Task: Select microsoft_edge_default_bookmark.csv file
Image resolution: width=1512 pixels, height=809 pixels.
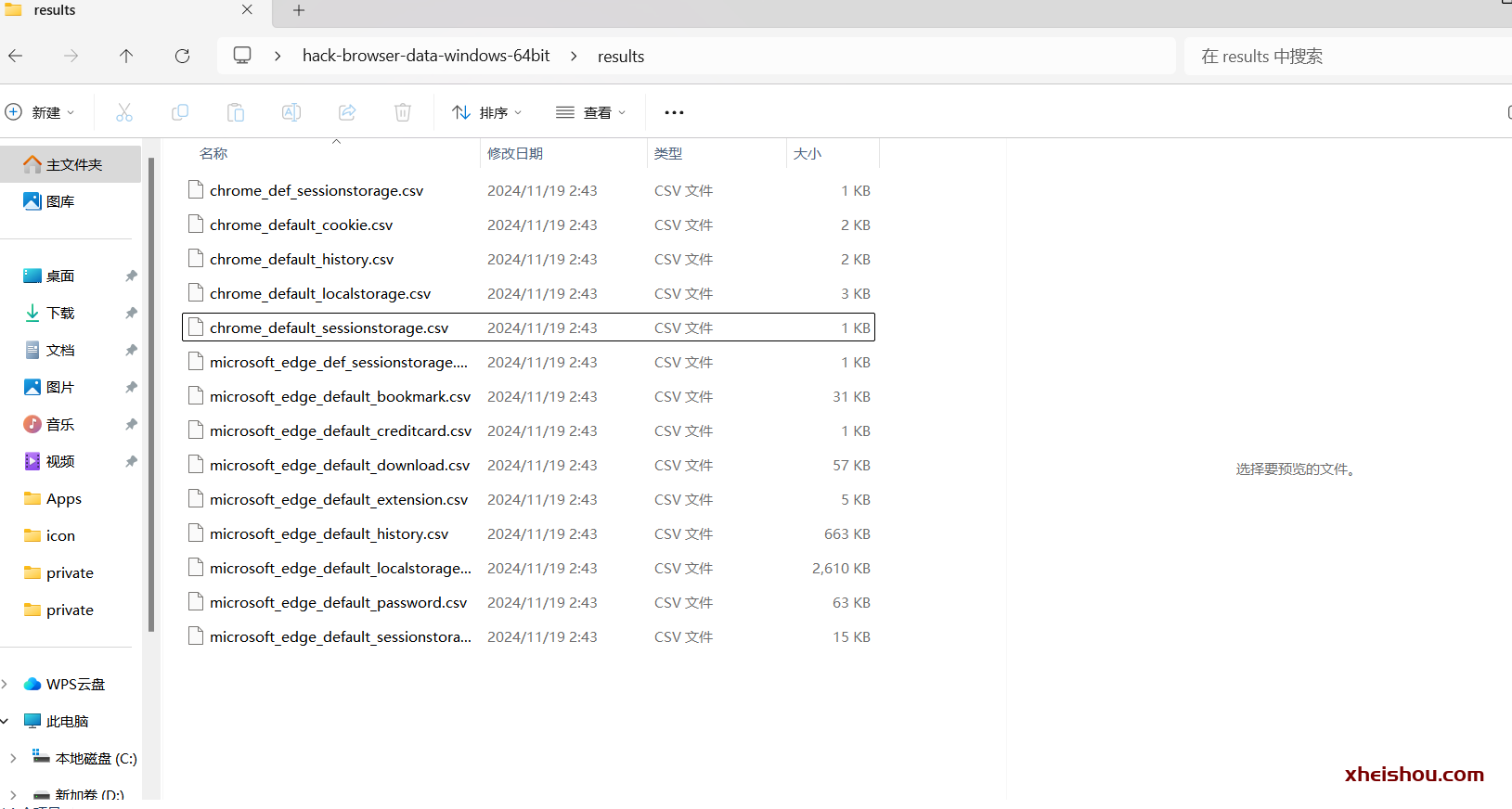Action: point(528,396)
